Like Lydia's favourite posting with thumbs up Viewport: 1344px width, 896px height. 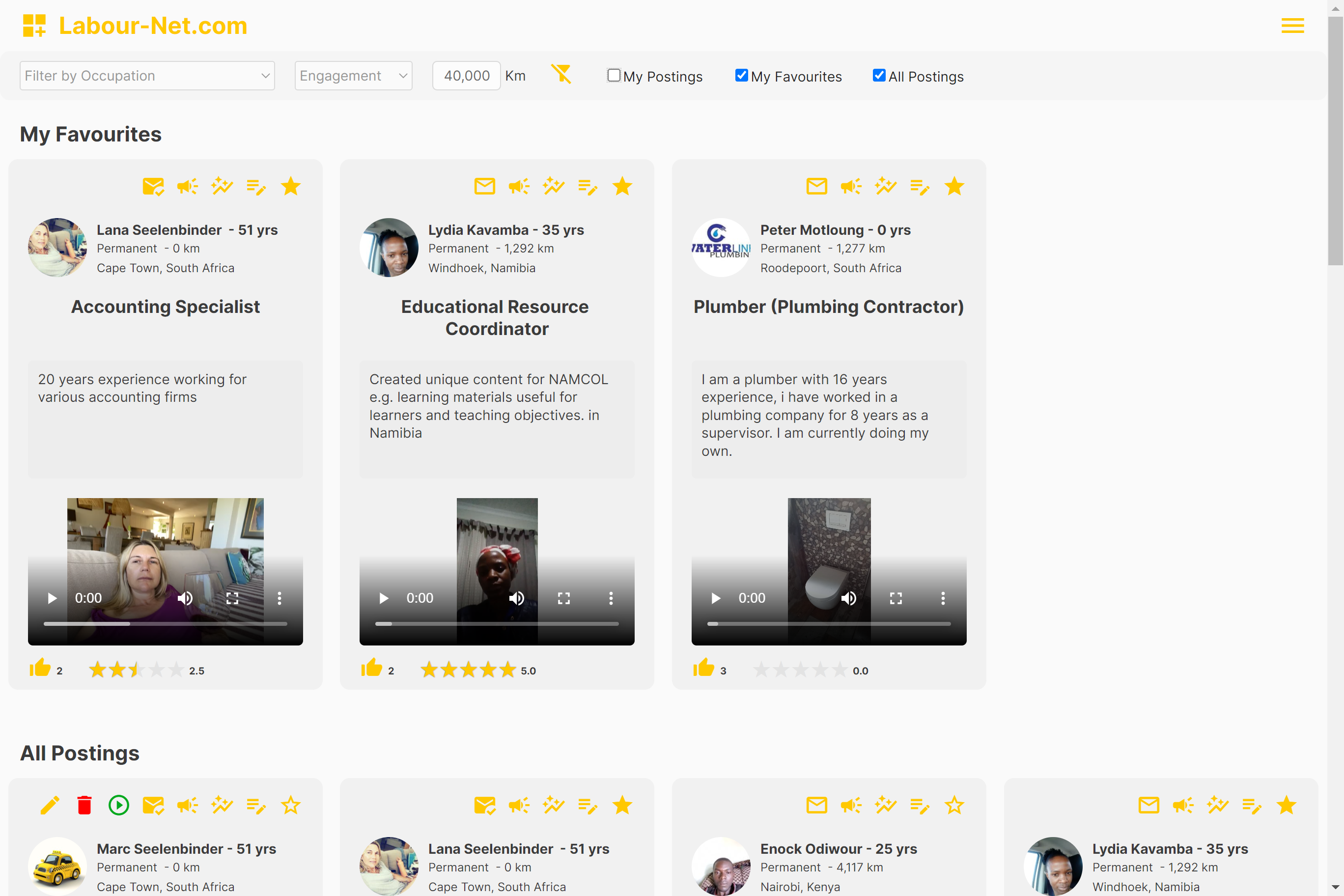tap(371, 668)
